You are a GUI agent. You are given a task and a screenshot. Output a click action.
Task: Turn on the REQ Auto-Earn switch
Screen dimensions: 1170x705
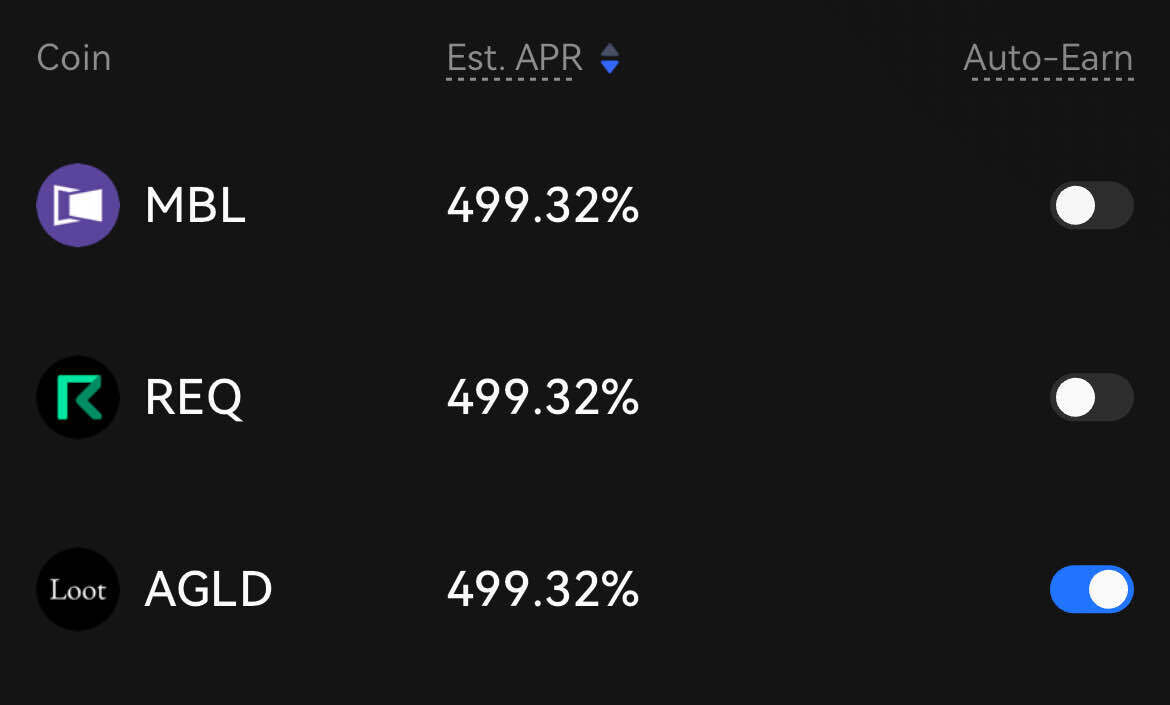point(1091,398)
